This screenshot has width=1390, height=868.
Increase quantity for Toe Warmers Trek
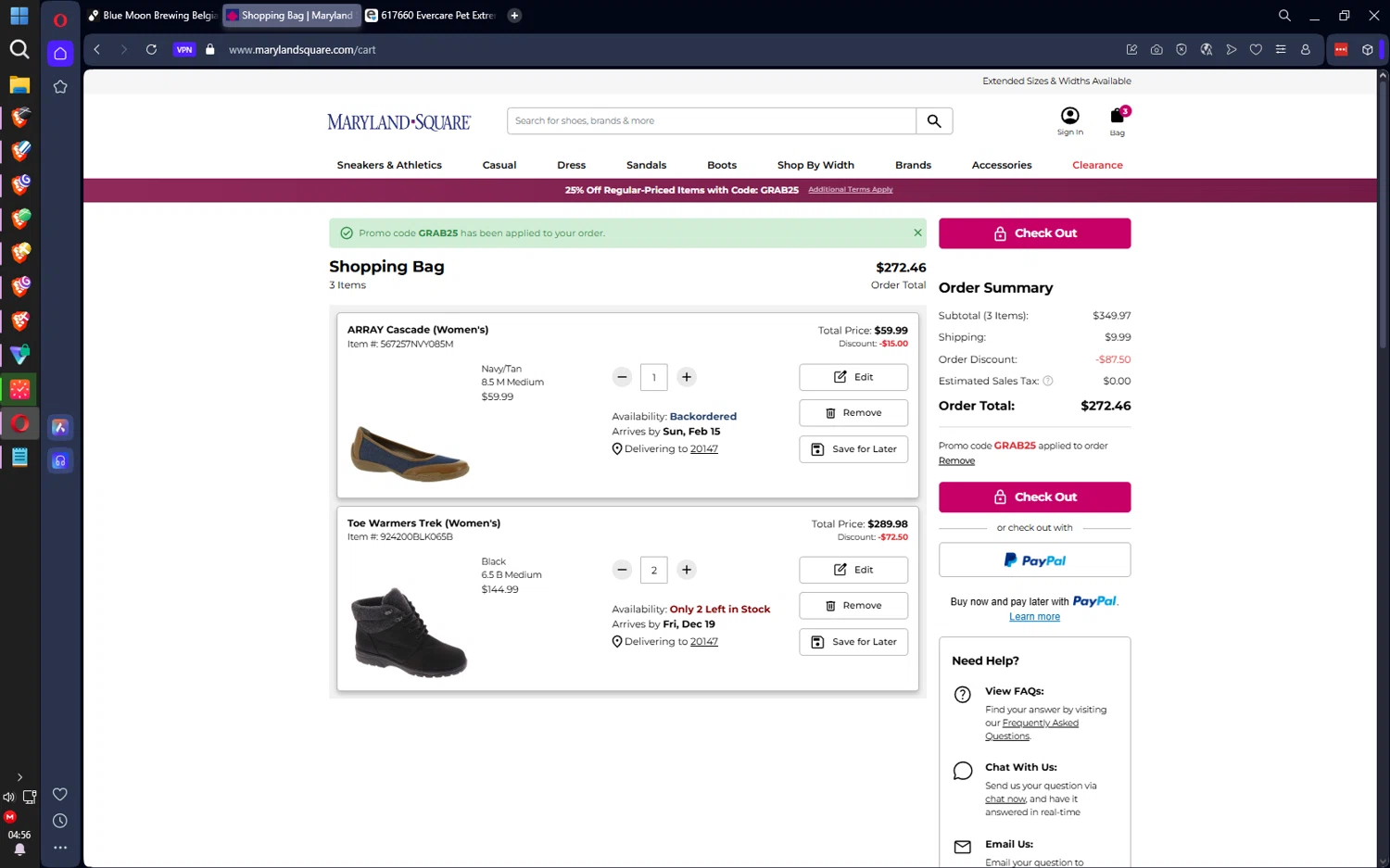[x=687, y=570]
